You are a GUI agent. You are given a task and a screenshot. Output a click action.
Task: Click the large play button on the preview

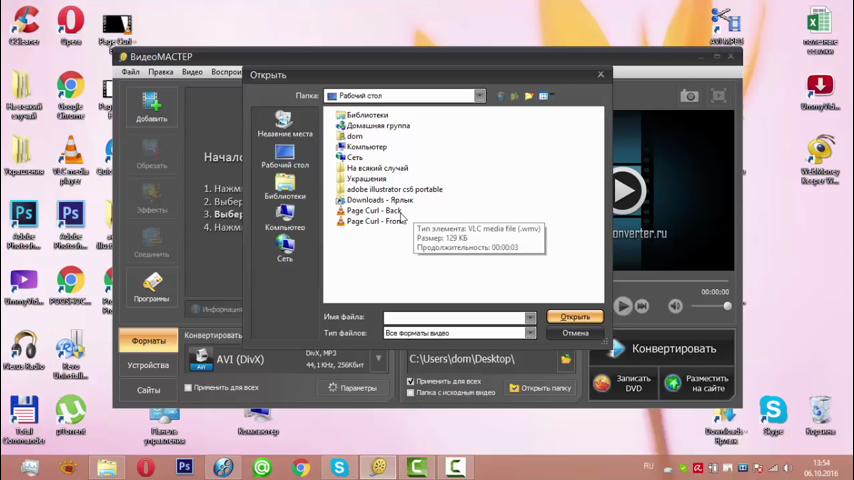pyautogui.click(x=624, y=191)
